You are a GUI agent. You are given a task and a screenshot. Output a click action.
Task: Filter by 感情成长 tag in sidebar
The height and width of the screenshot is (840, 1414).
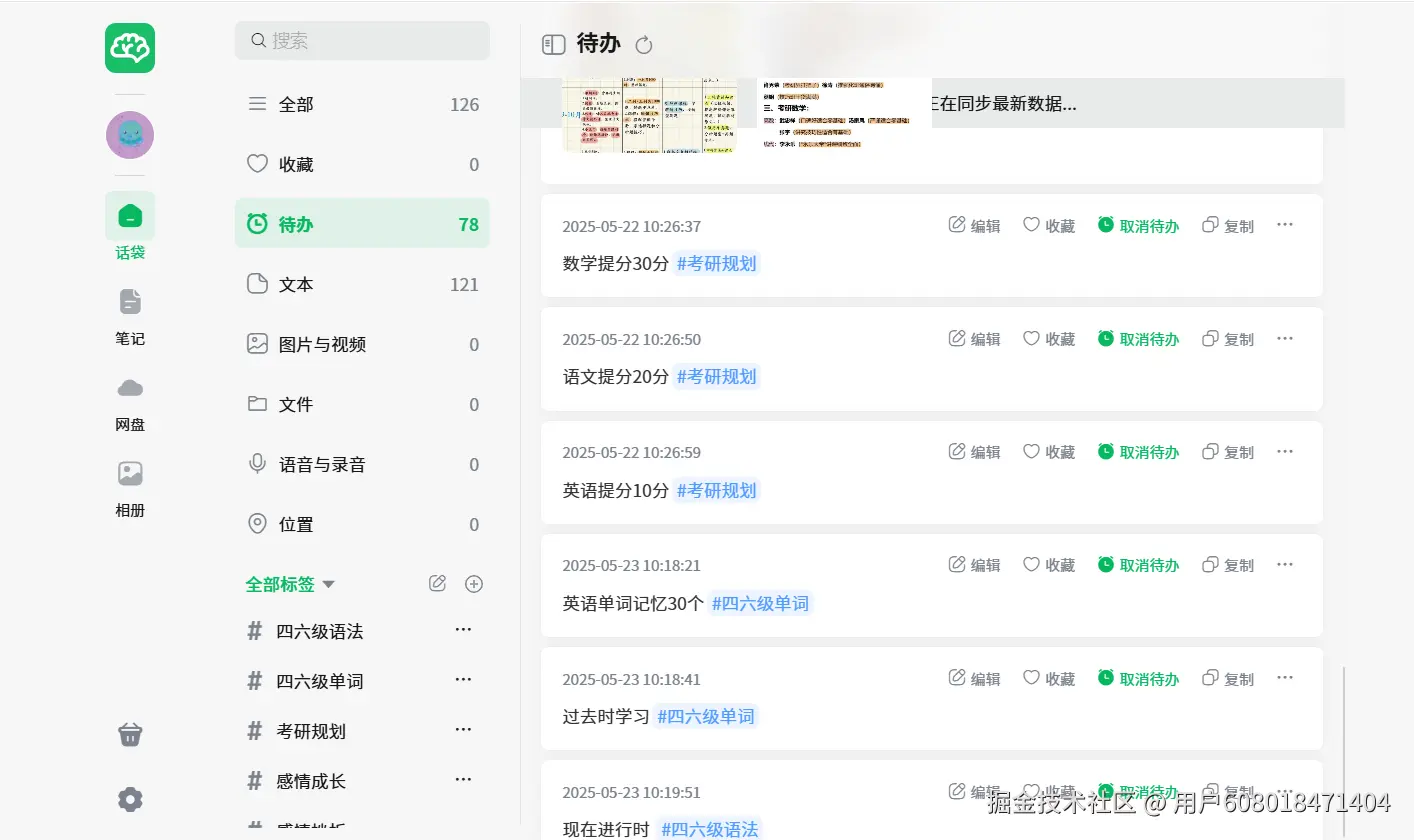point(311,781)
